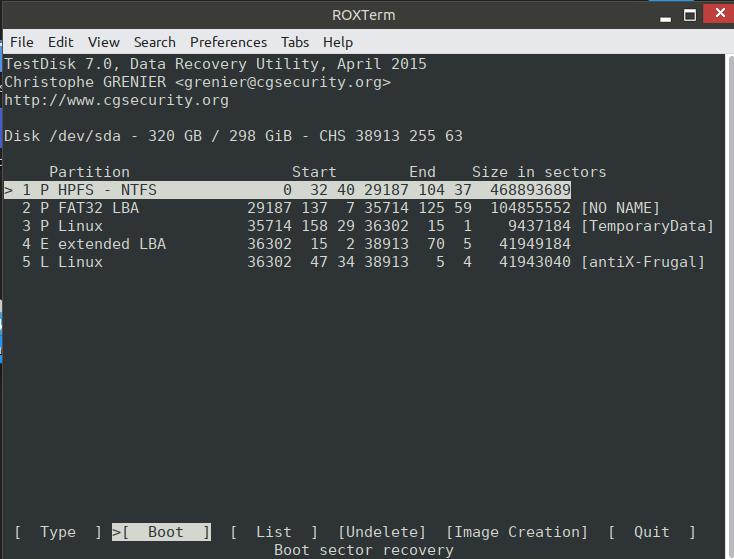The width and height of the screenshot is (734, 559).
Task: Click the extended LBA partition row
Action: [296, 244]
